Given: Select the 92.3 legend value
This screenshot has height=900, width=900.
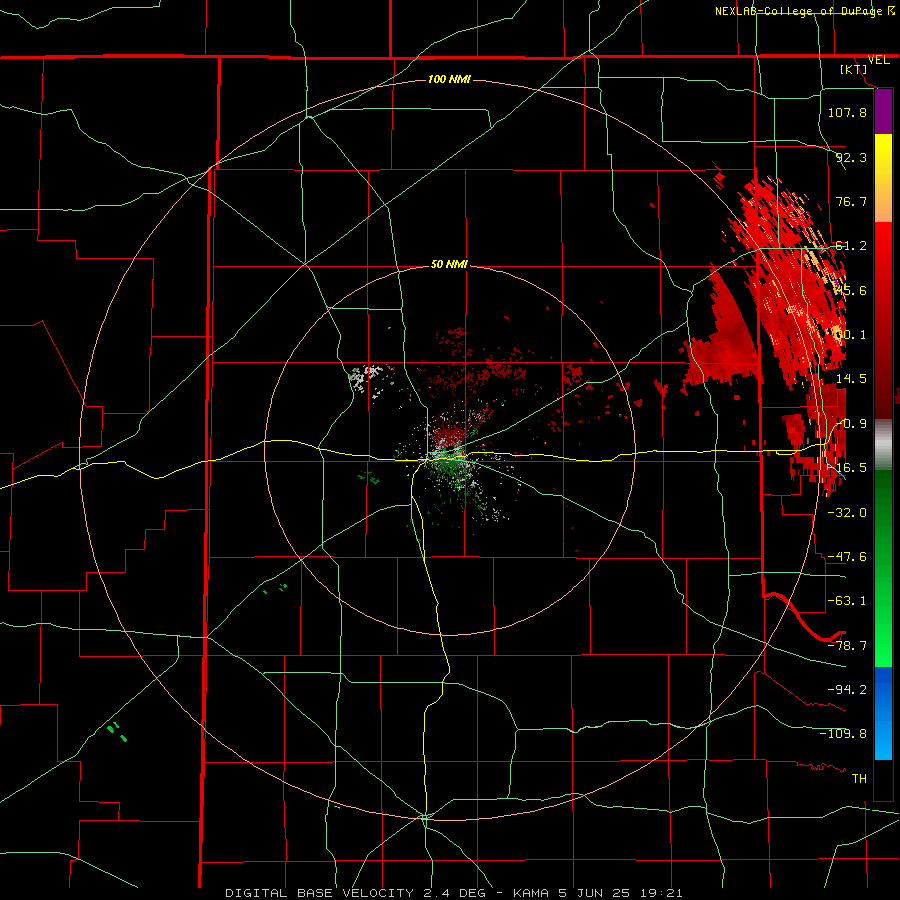Looking at the screenshot, I should (851, 157).
